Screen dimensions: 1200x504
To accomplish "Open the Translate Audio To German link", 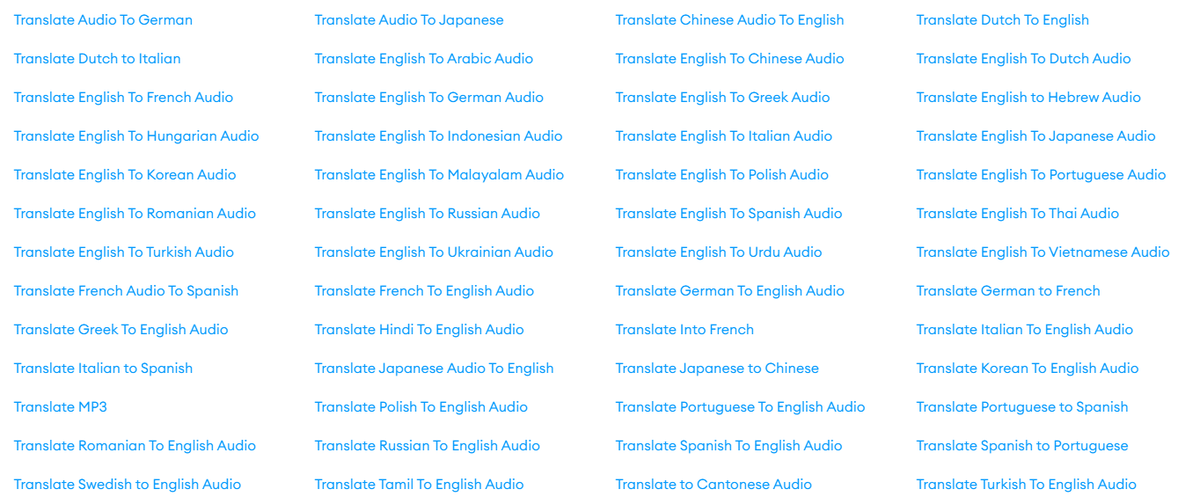I will coord(103,20).
